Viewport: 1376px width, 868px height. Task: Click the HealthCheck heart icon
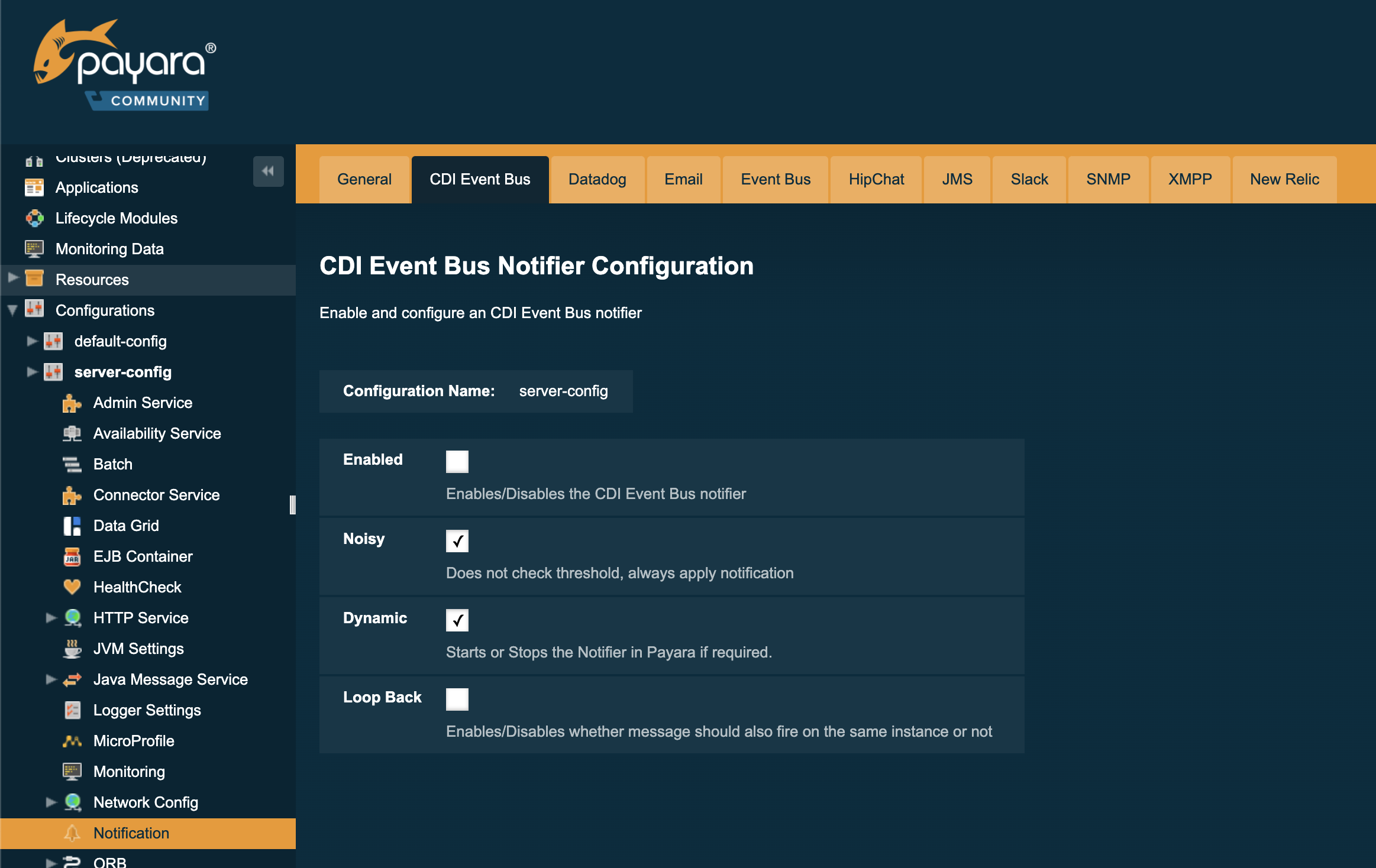(x=72, y=587)
